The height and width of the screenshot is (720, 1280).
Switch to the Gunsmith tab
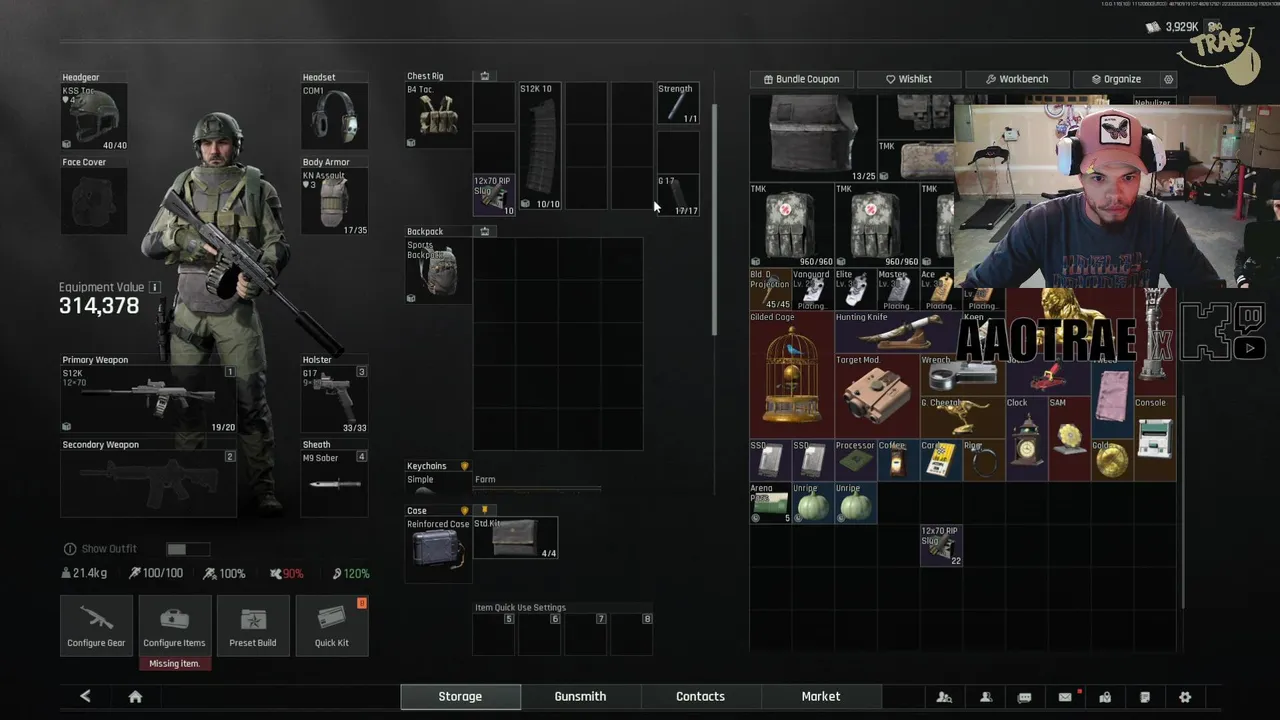click(580, 696)
